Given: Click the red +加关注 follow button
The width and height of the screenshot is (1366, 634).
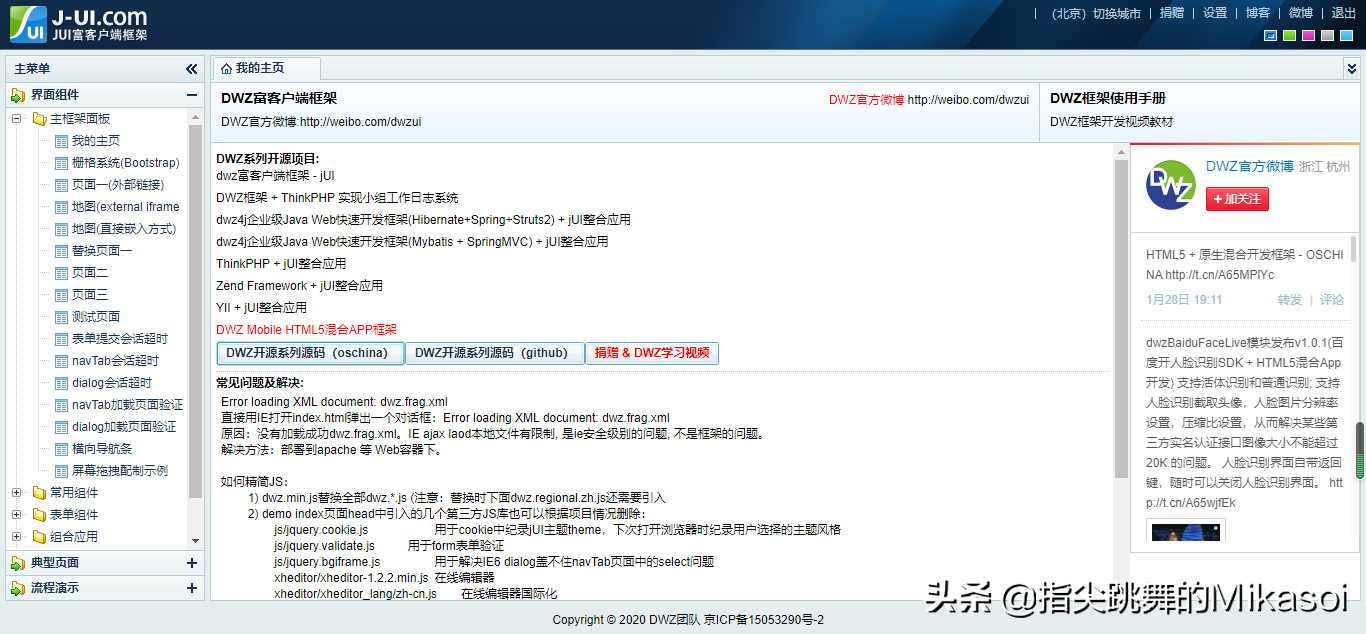Looking at the screenshot, I should pos(1237,199).
